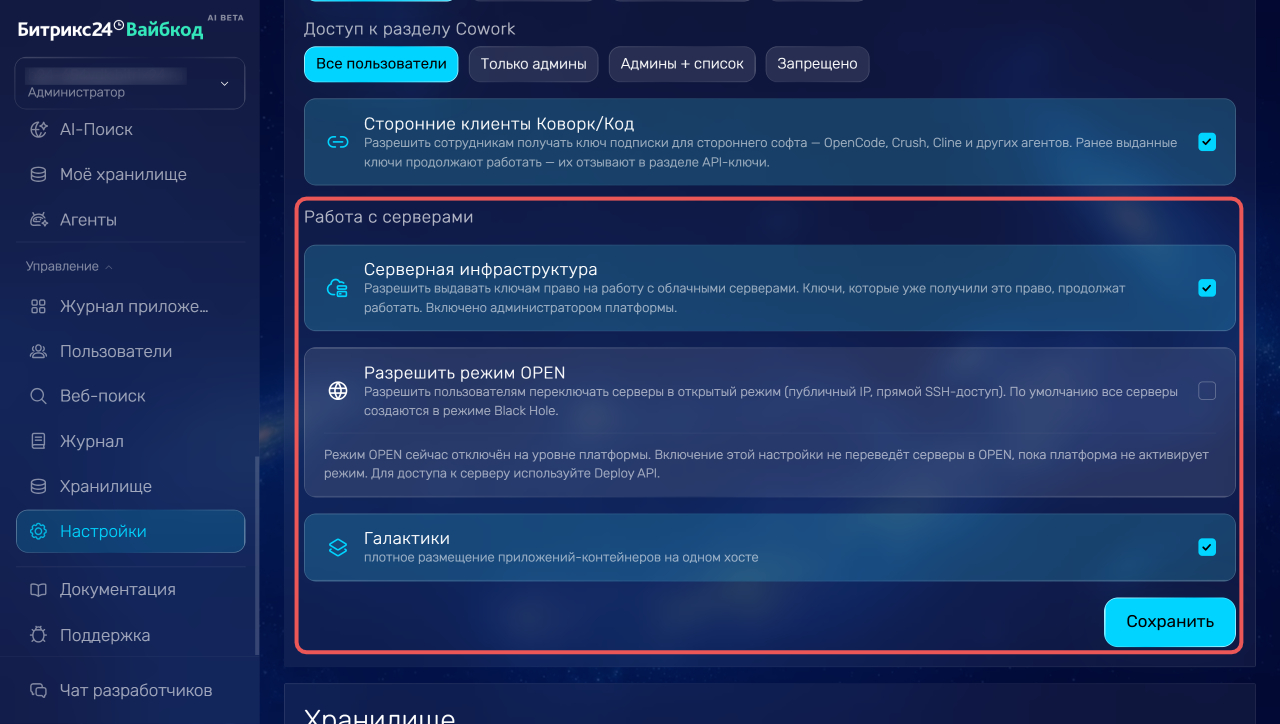Click the note starting Режим OPEN сейчас отключён
Viewport: 1280px width, 724px height.
[767, 464]
